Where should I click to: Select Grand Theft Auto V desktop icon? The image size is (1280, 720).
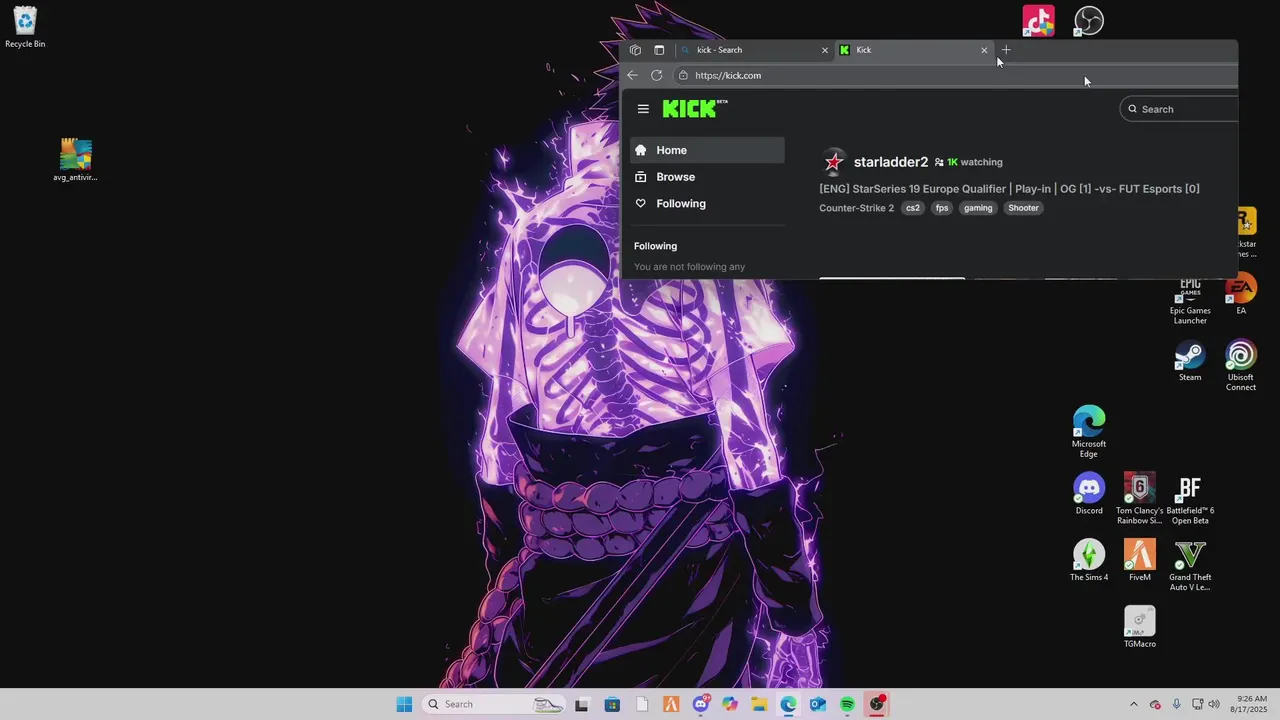[x=1190, y=565]
